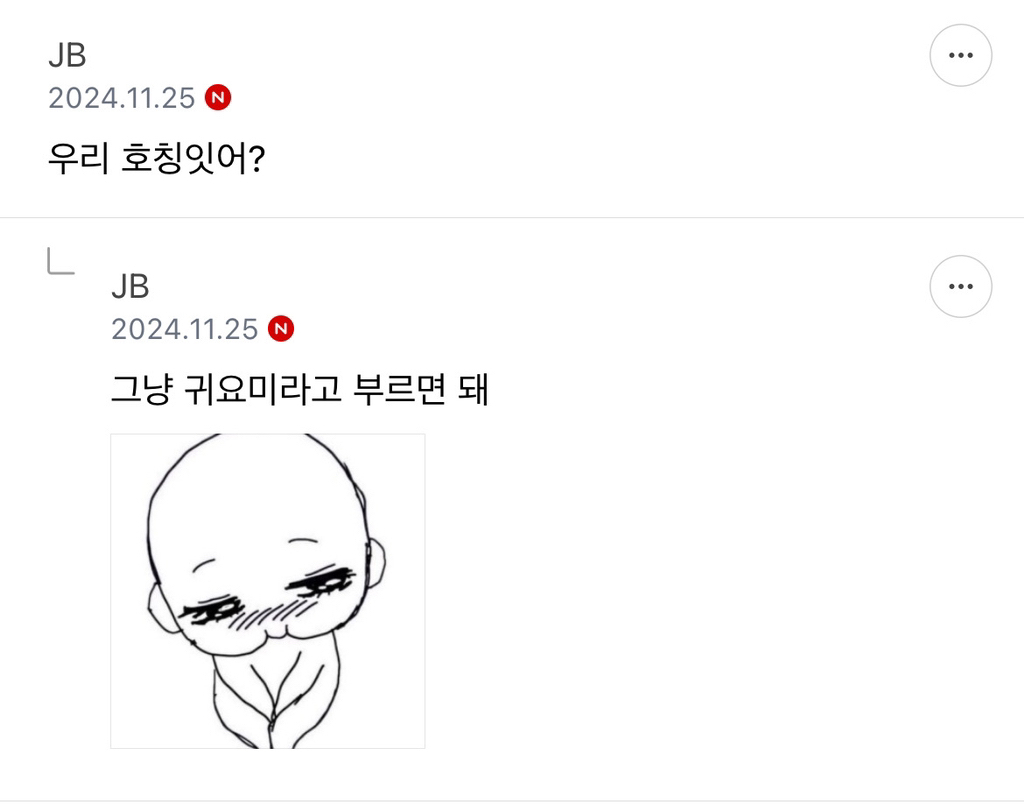1024x804 pixels.
Task: Click the 2024.11.25 date on the reply
Action: tap(184, 329)
